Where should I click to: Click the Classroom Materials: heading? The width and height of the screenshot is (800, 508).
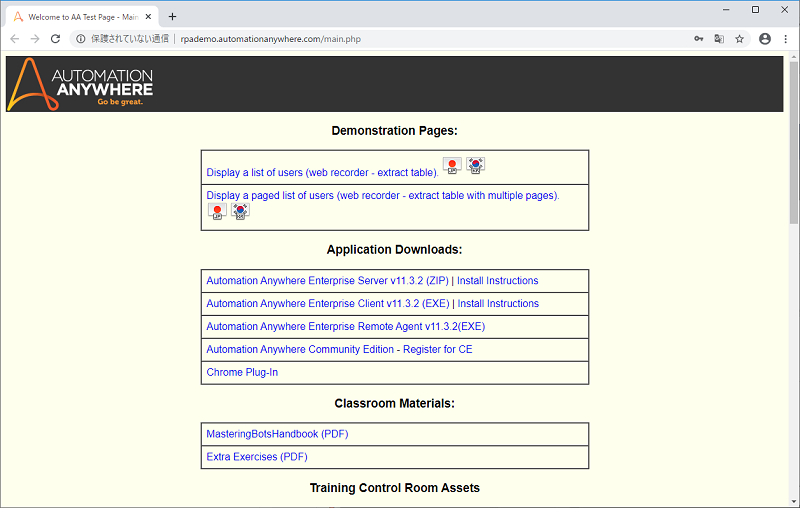tap(394, 403)
